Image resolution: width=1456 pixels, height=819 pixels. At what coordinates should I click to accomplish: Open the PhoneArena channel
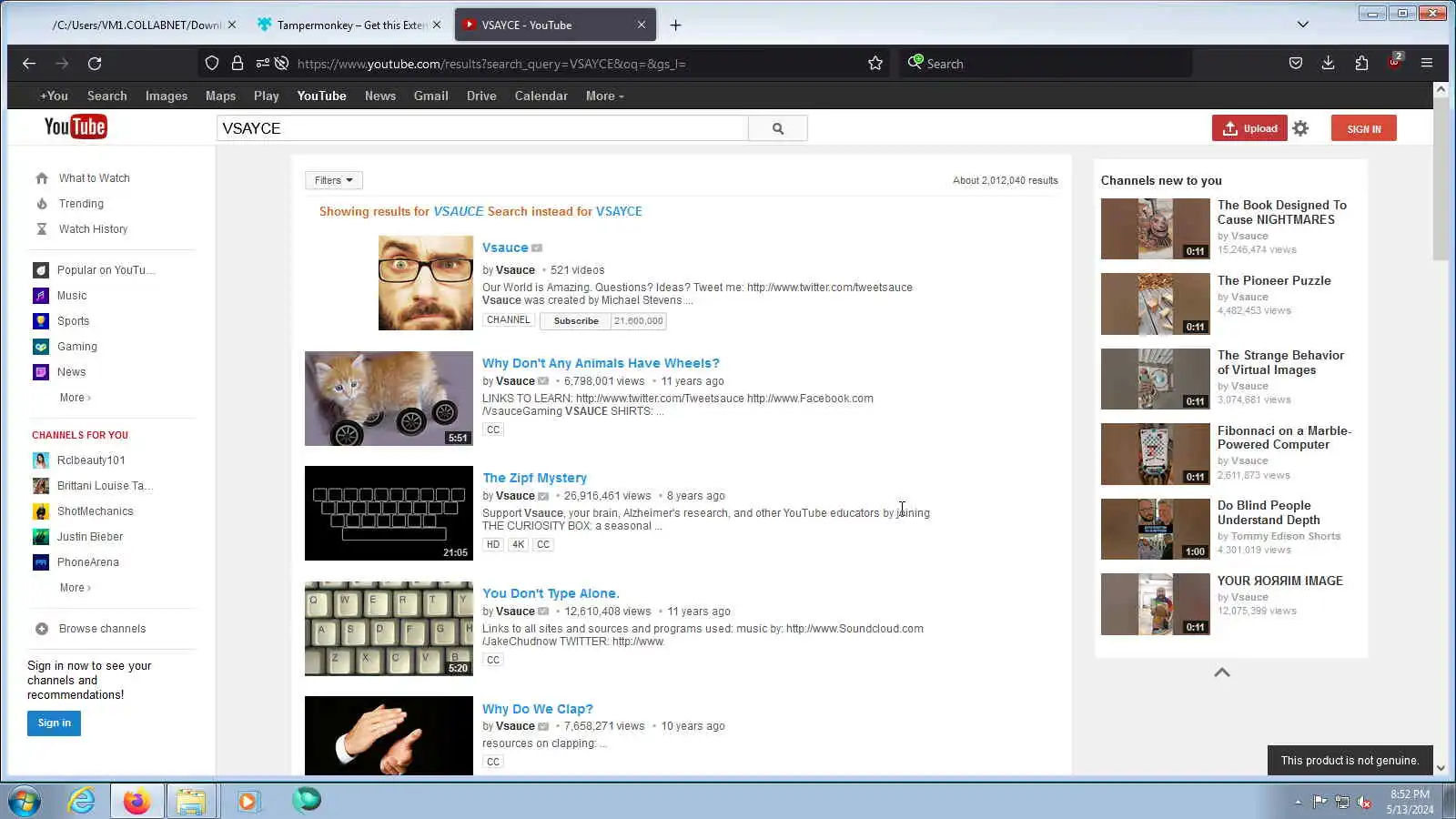[88, 562]
